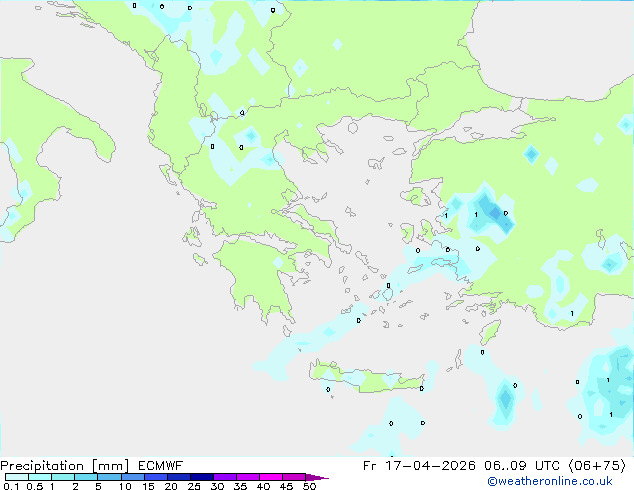Select the 5–10 mm legend color swatch
The image size is (634, 490).
[109, 477]
